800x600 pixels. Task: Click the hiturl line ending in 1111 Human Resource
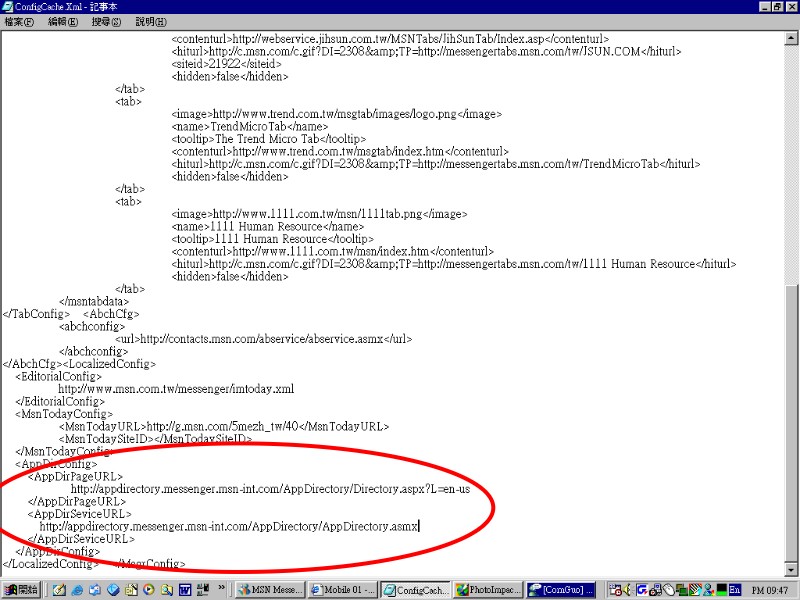pyautogui.click(x=454, y=264)
